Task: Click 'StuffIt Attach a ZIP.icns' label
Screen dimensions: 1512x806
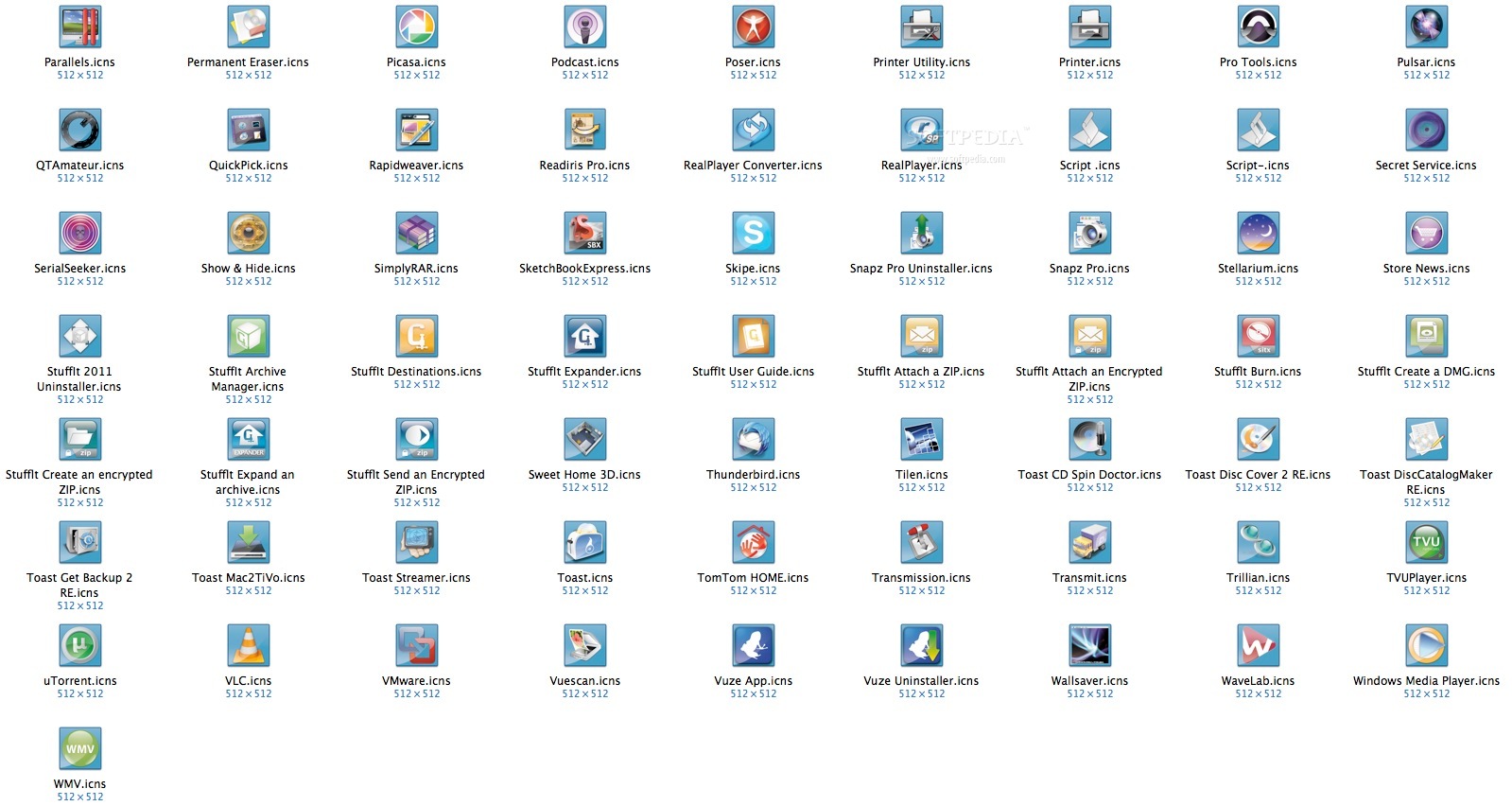Action: click(x=922, y=372)
